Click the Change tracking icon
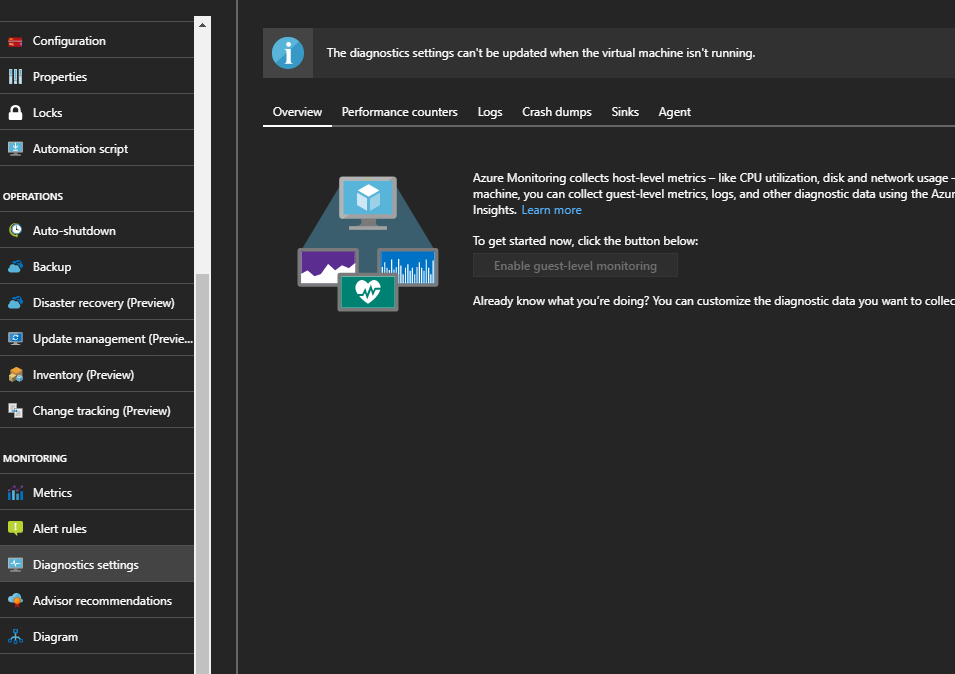Viewport: 955px width, 674px height. coord(15,410)
